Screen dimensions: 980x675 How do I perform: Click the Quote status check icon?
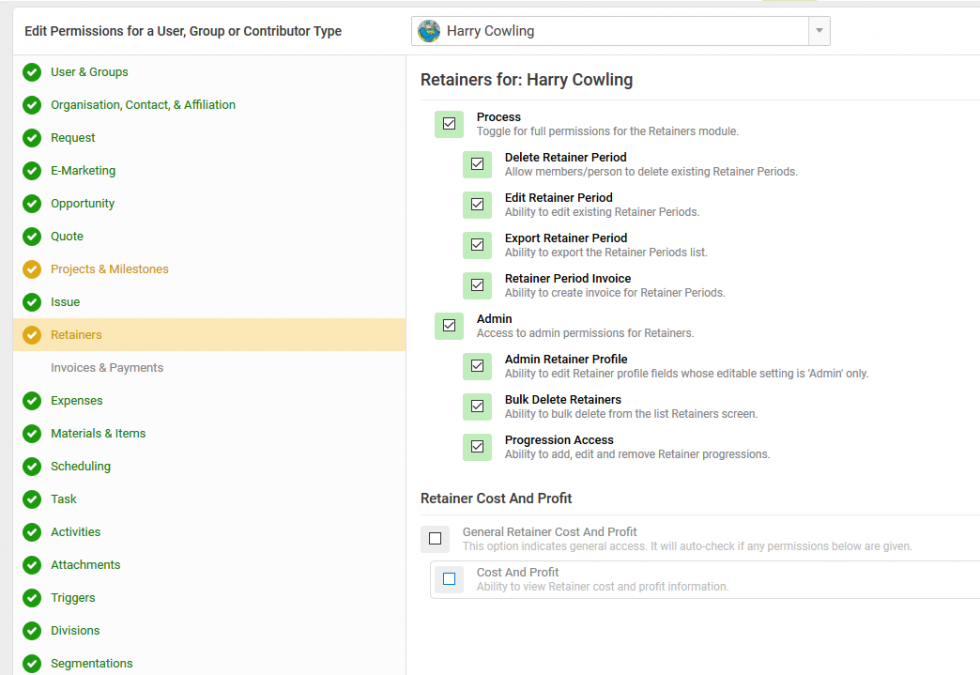pyautogui.click(x=32, y=236)
